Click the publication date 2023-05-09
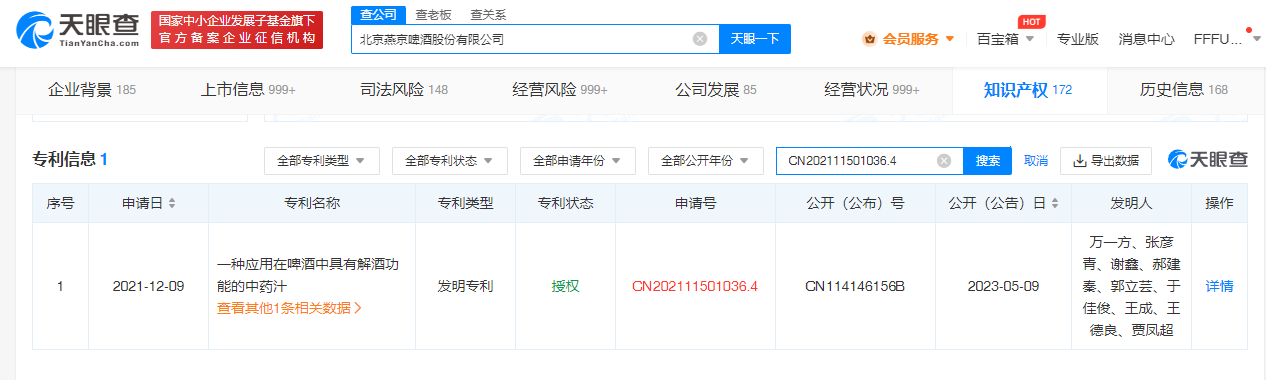1266x380 pixels. pos(1003,286)
